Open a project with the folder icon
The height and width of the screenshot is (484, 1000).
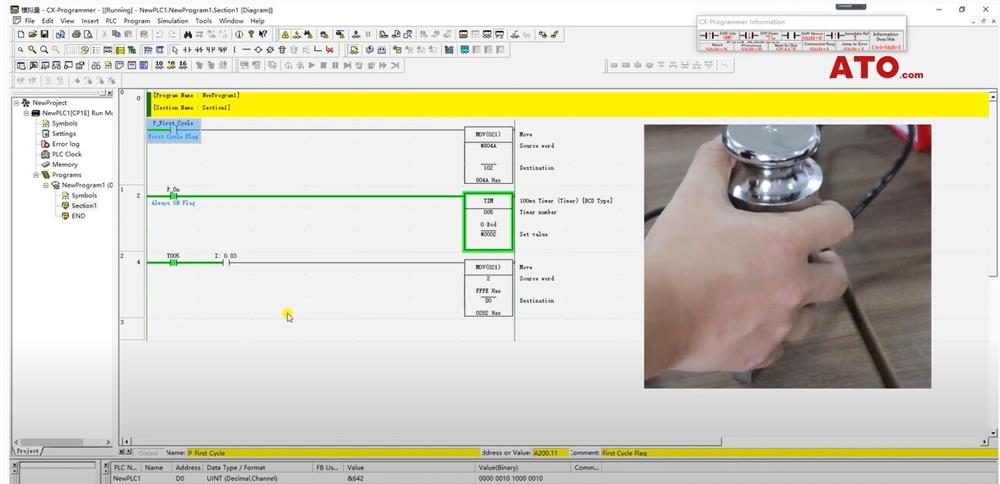pos(33,34)
